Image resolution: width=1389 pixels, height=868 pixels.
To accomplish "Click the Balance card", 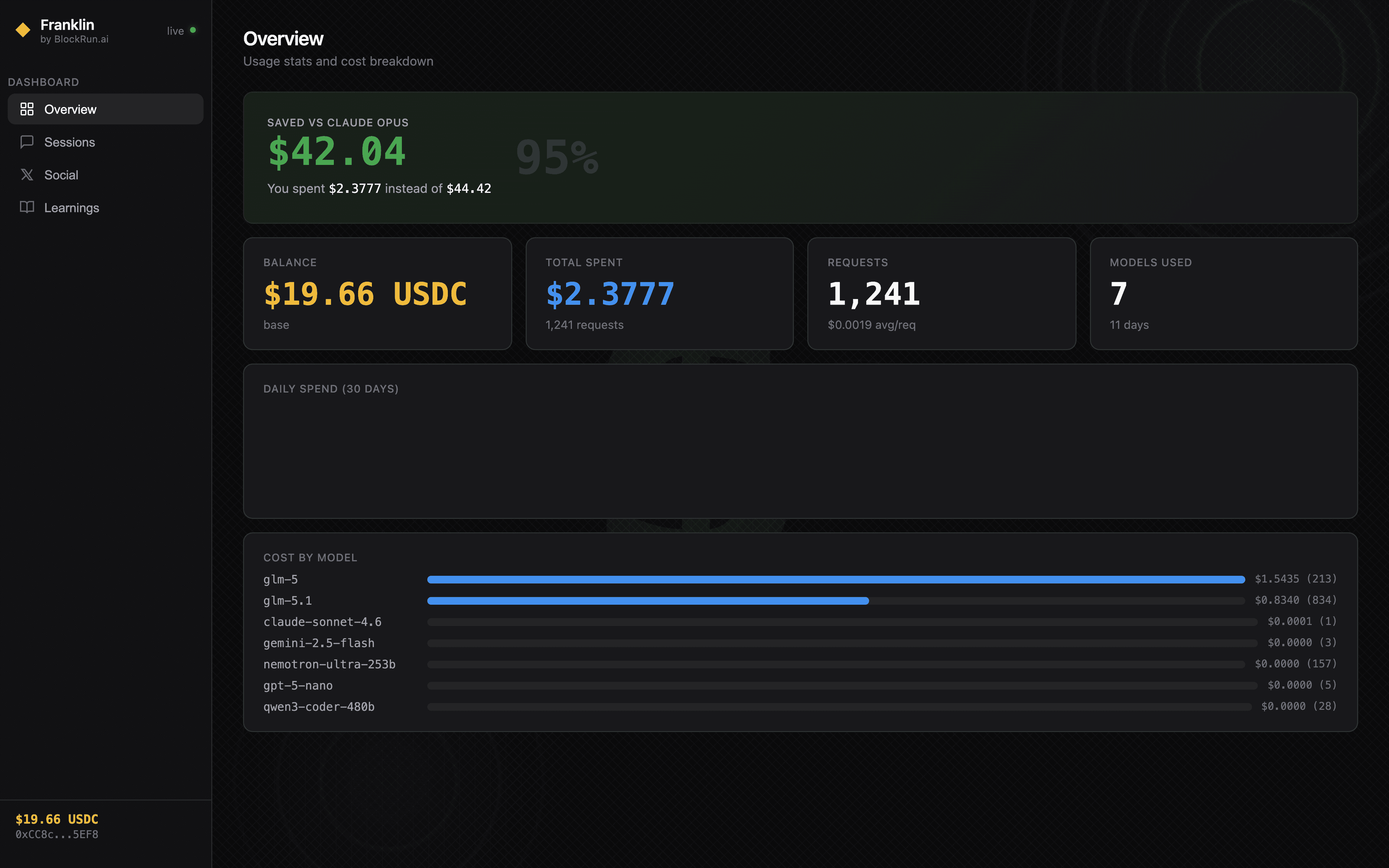I will pos(377,293).
